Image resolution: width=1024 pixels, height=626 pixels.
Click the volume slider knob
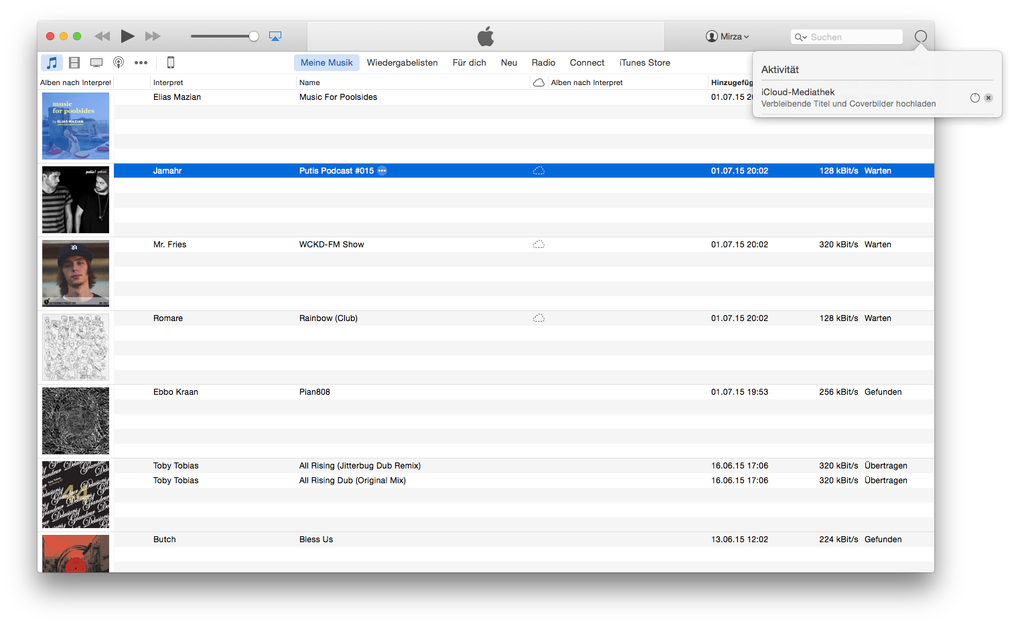pyautogui.click(x=253, y=37)
